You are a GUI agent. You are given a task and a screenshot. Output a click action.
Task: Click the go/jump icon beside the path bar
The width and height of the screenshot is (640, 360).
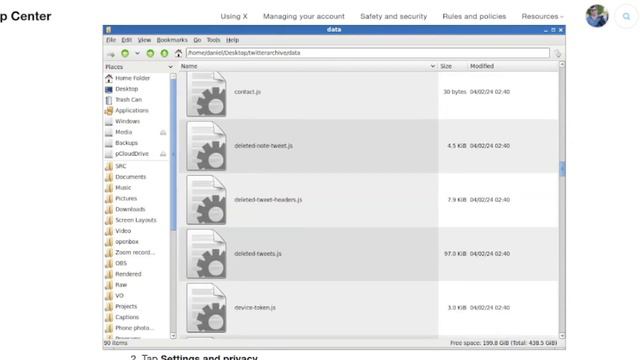[558, 53]
